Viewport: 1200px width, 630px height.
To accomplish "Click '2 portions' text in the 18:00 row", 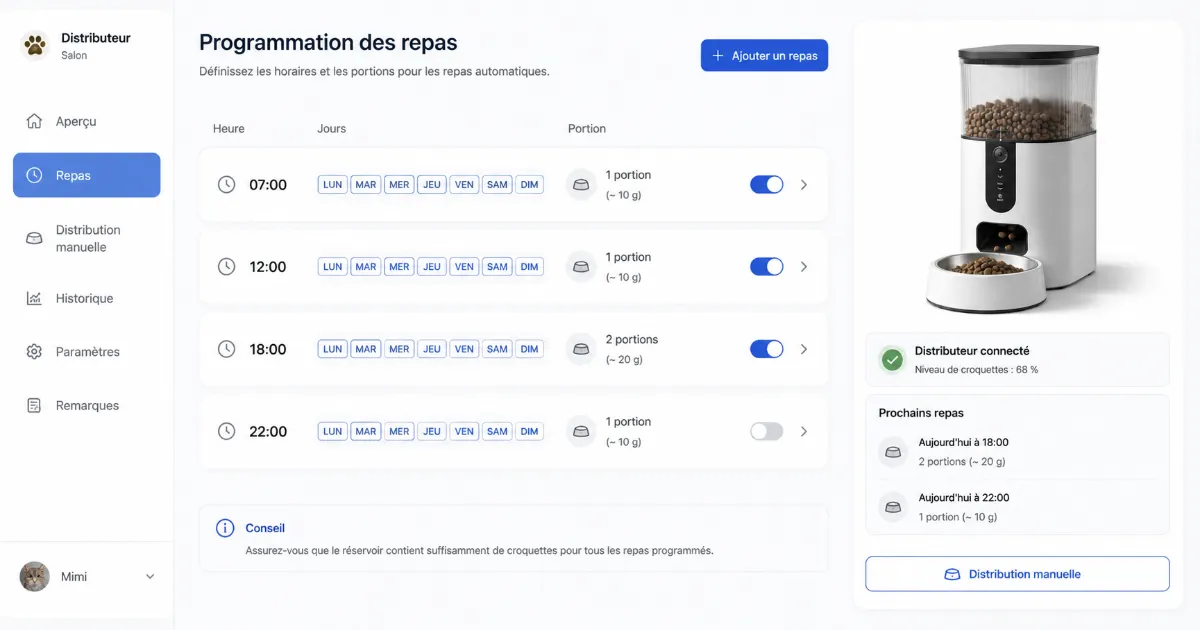I will (x=632, y=339).
